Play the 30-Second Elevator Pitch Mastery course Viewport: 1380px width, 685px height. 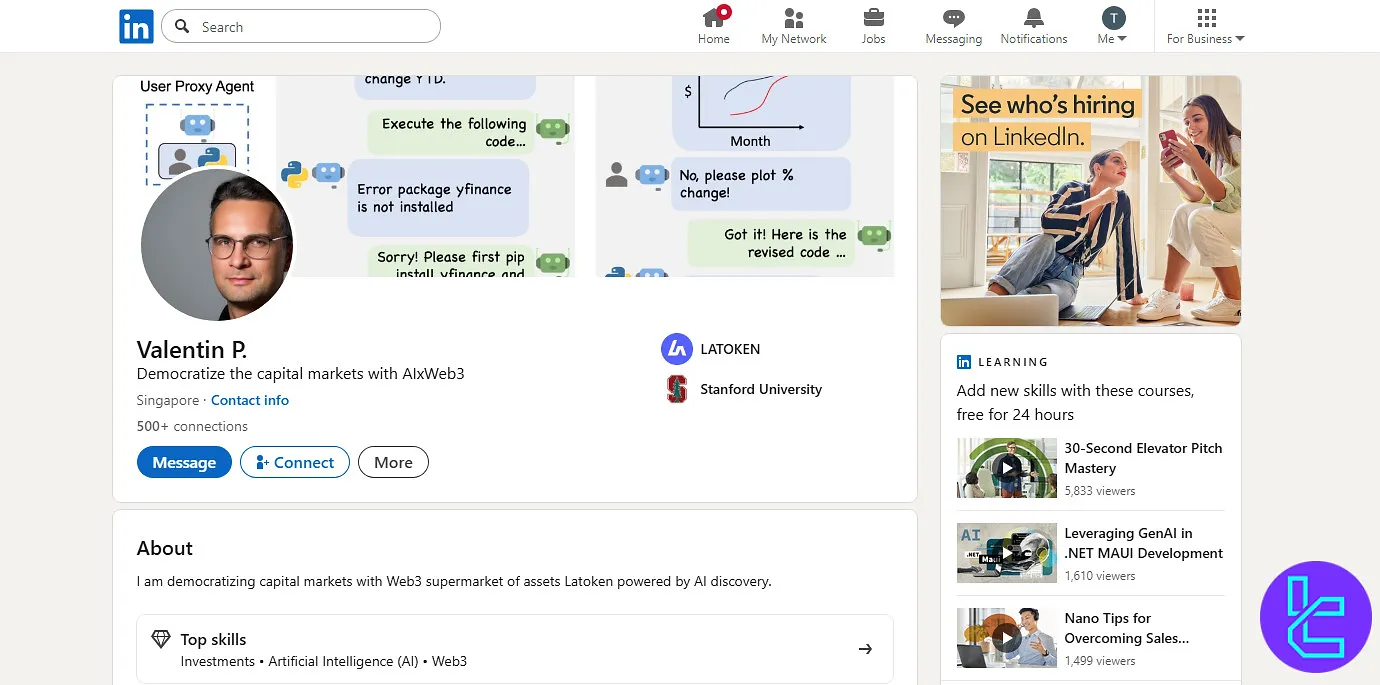click(x=1006, y=468)
